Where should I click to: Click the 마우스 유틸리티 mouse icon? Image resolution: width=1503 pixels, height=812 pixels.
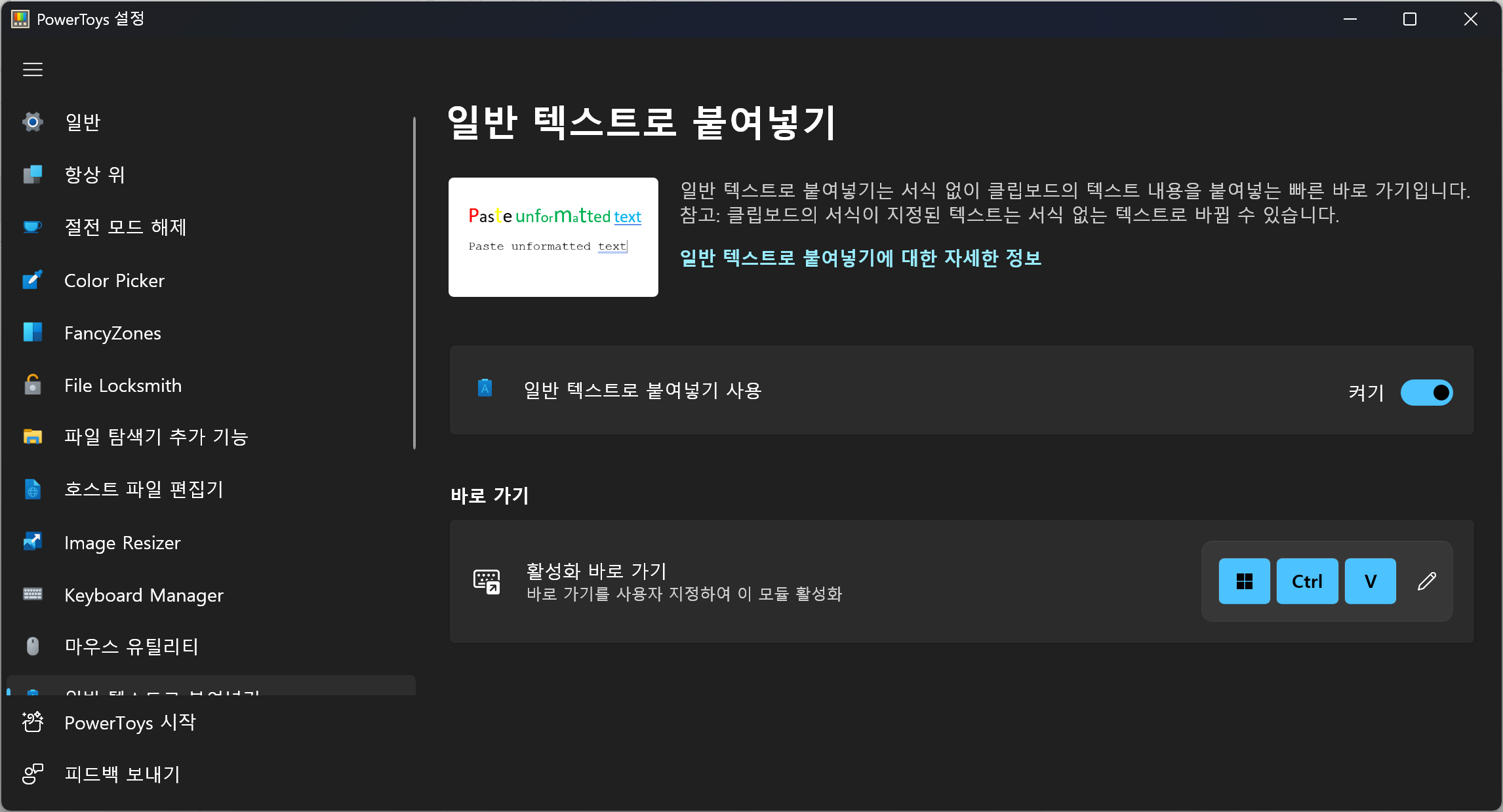(33, 647)
